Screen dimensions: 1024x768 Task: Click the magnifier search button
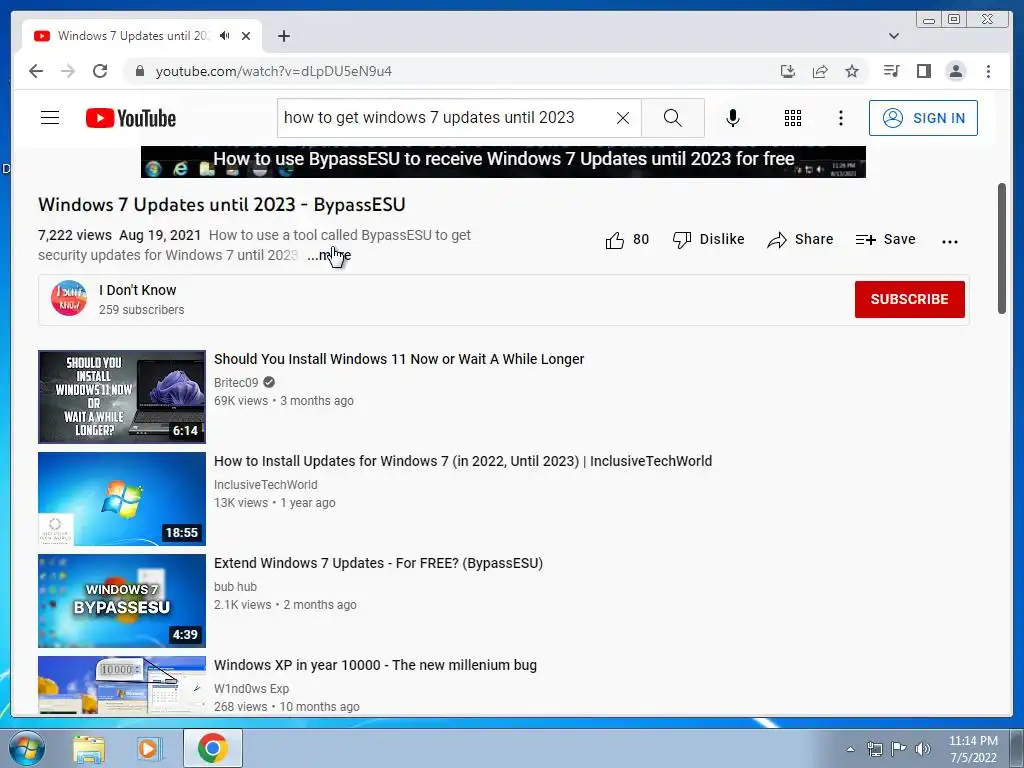673,118
